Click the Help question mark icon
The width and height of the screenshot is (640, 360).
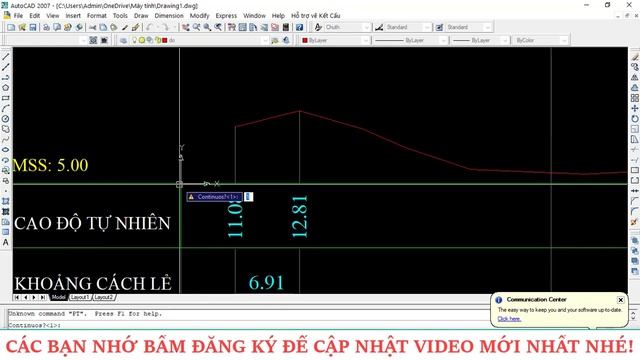[x=299, y=27]
